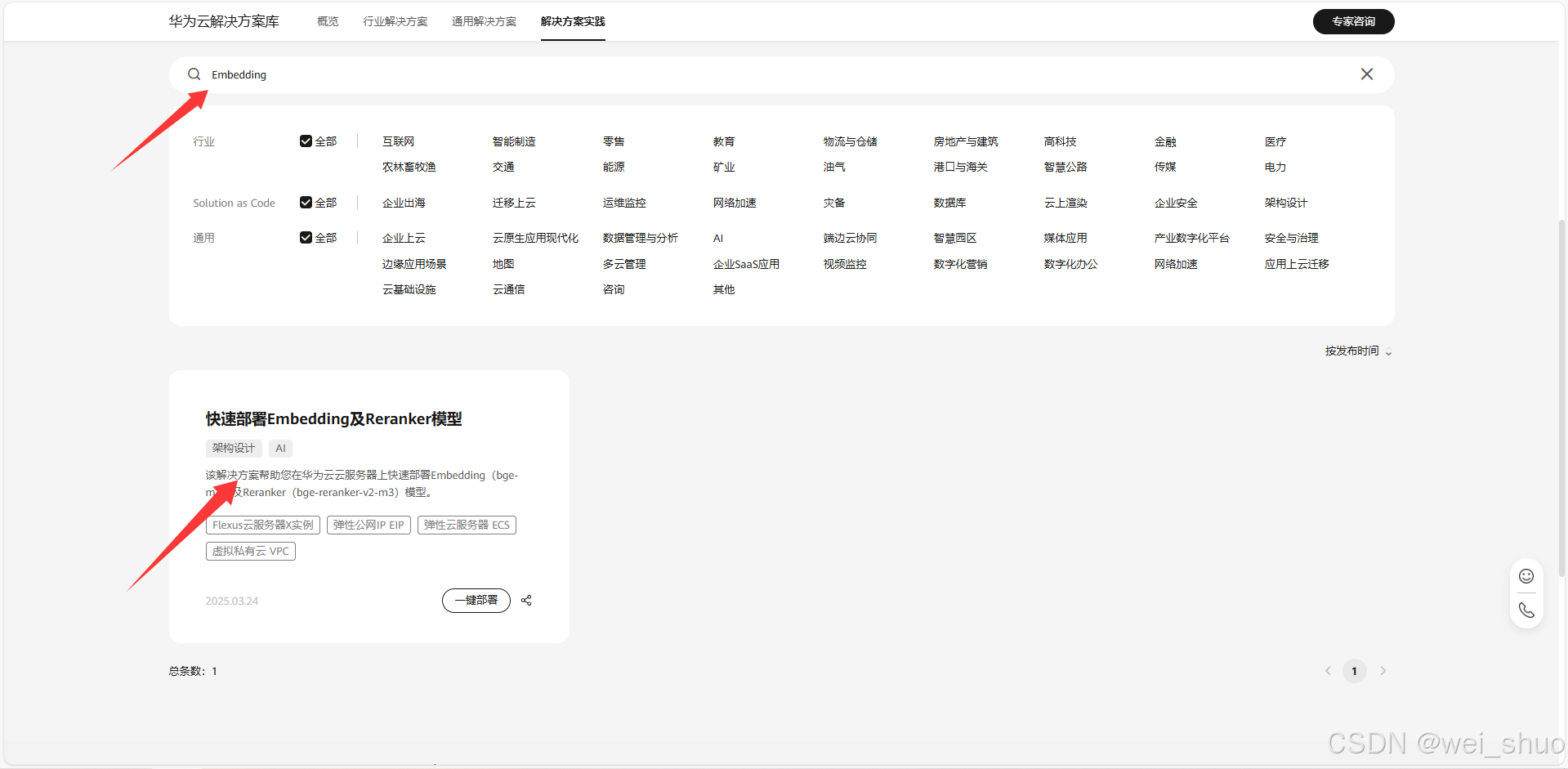Uncheck 全部 for Solution as Code
This screenshot has width=1568, height=769.
[x=306, y=202]
